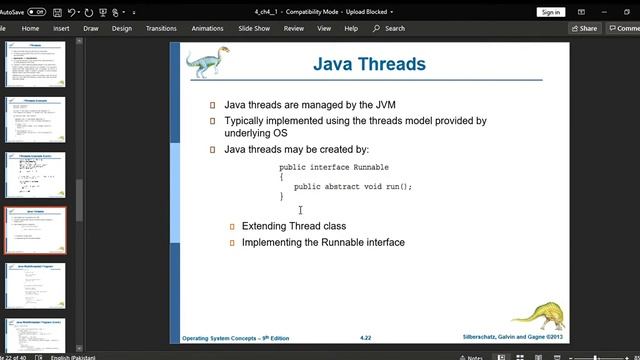Click the zoom slider handle
The height and width of the screenshot is (360, 640).
[596, 358]
